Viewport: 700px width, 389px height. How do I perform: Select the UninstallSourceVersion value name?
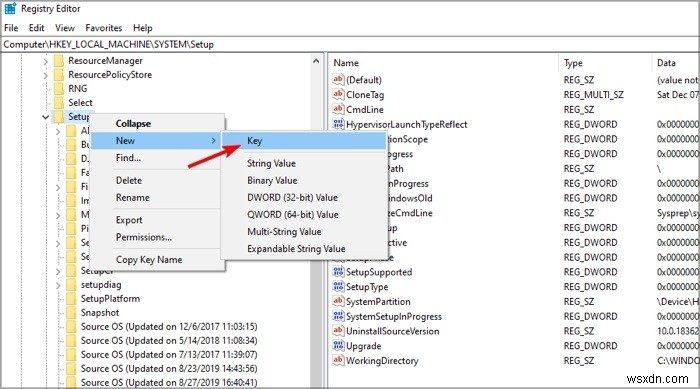point(392,331)
